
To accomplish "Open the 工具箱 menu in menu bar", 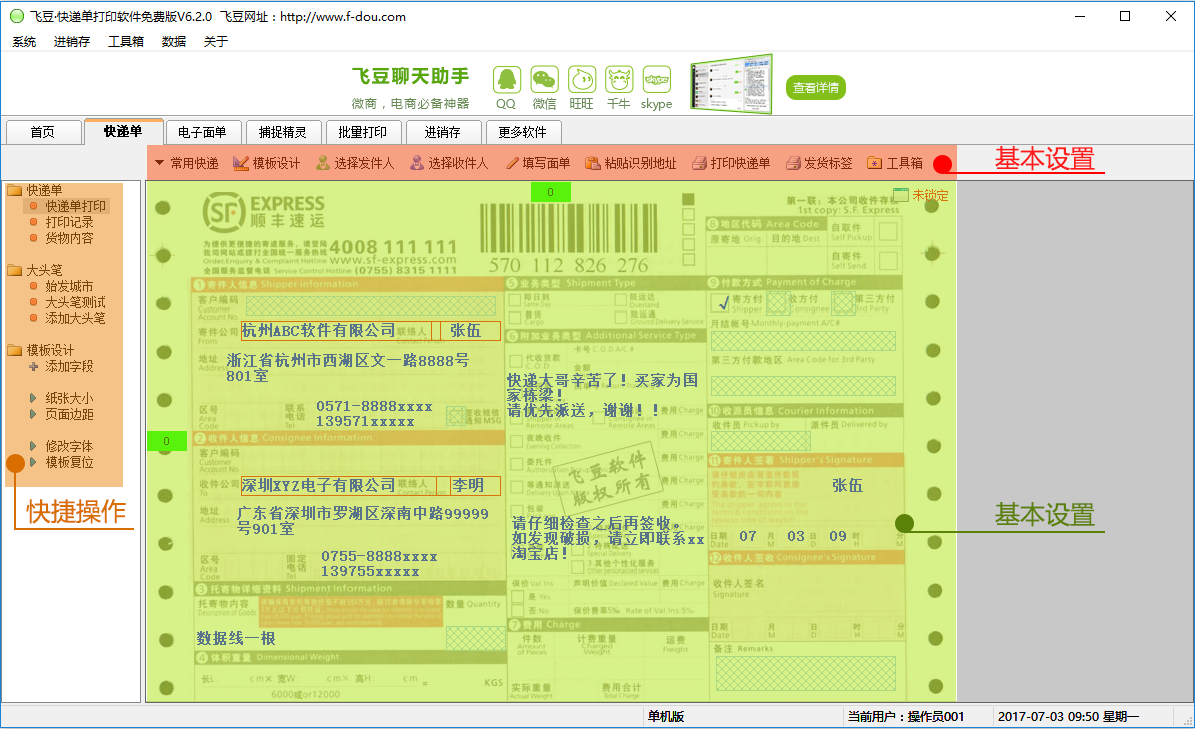I will pyautogui.click(x=126, y=42).
